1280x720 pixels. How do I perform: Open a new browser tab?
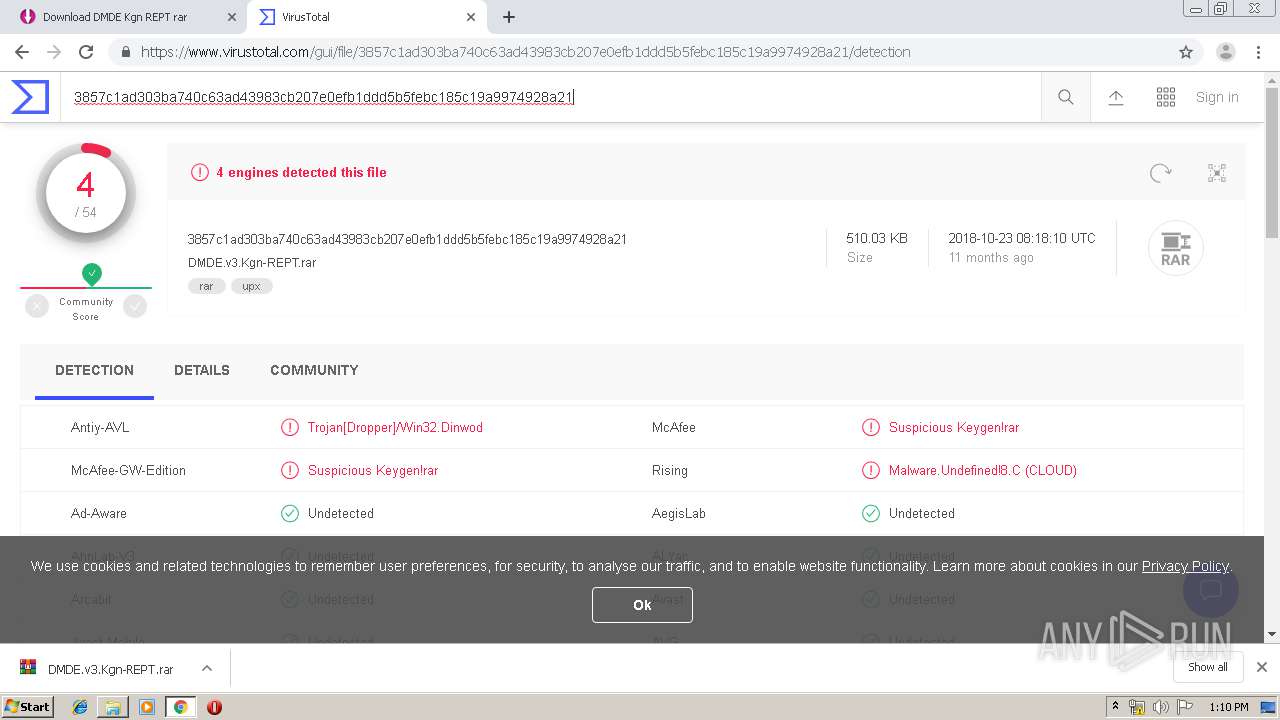click(x=509, y=17)
